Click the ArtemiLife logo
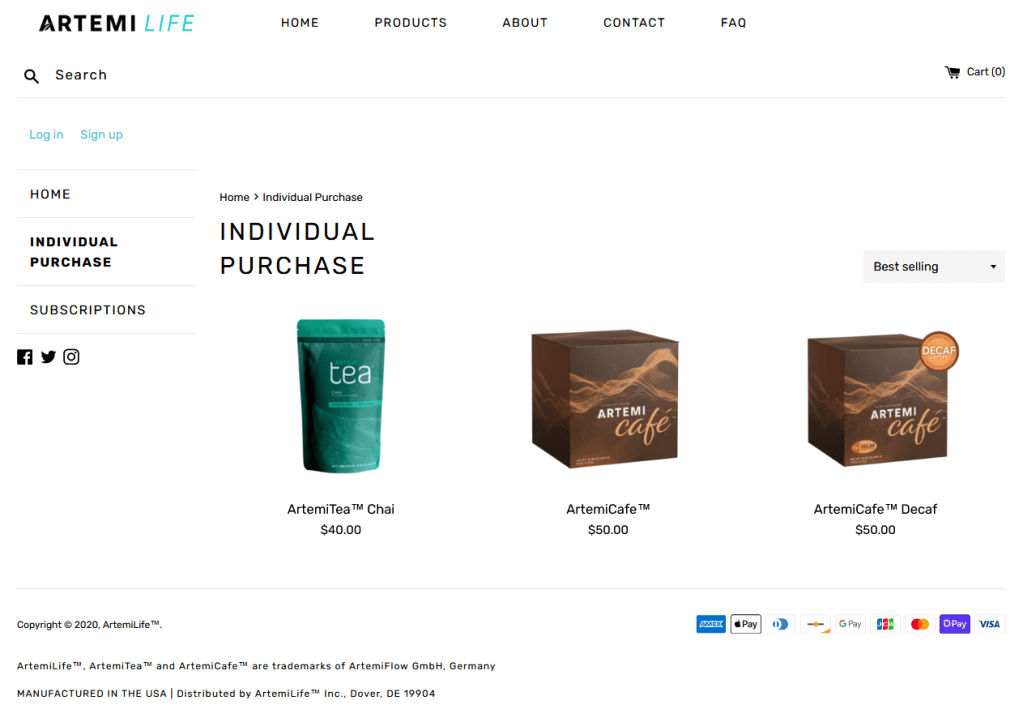 [x=119, y=23]
